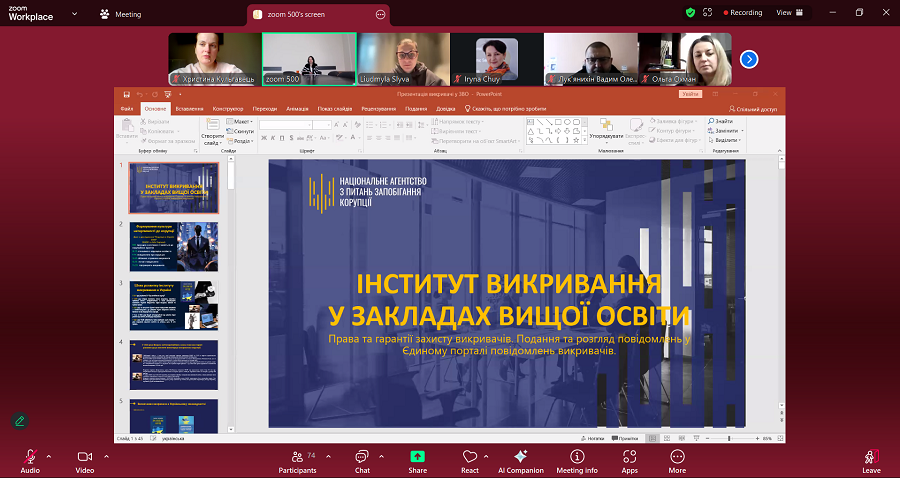Open the Файл tab
This screenshot has width=900, height=478.
(x=127, y=108)
